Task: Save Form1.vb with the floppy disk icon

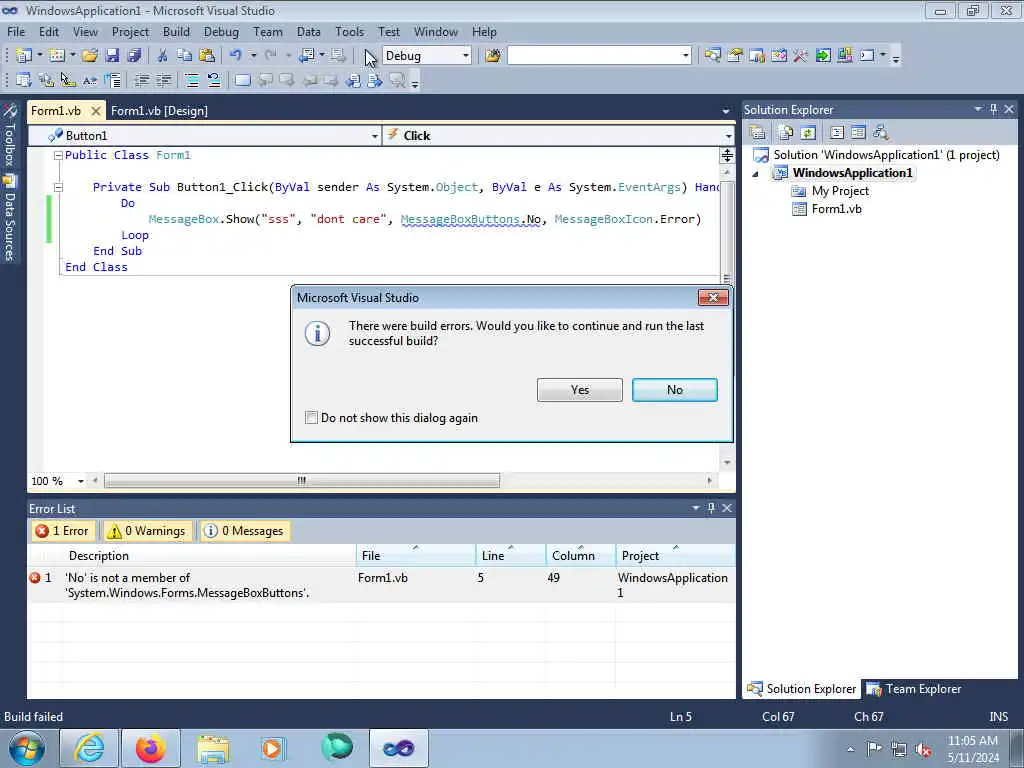Action: point(112,56)
